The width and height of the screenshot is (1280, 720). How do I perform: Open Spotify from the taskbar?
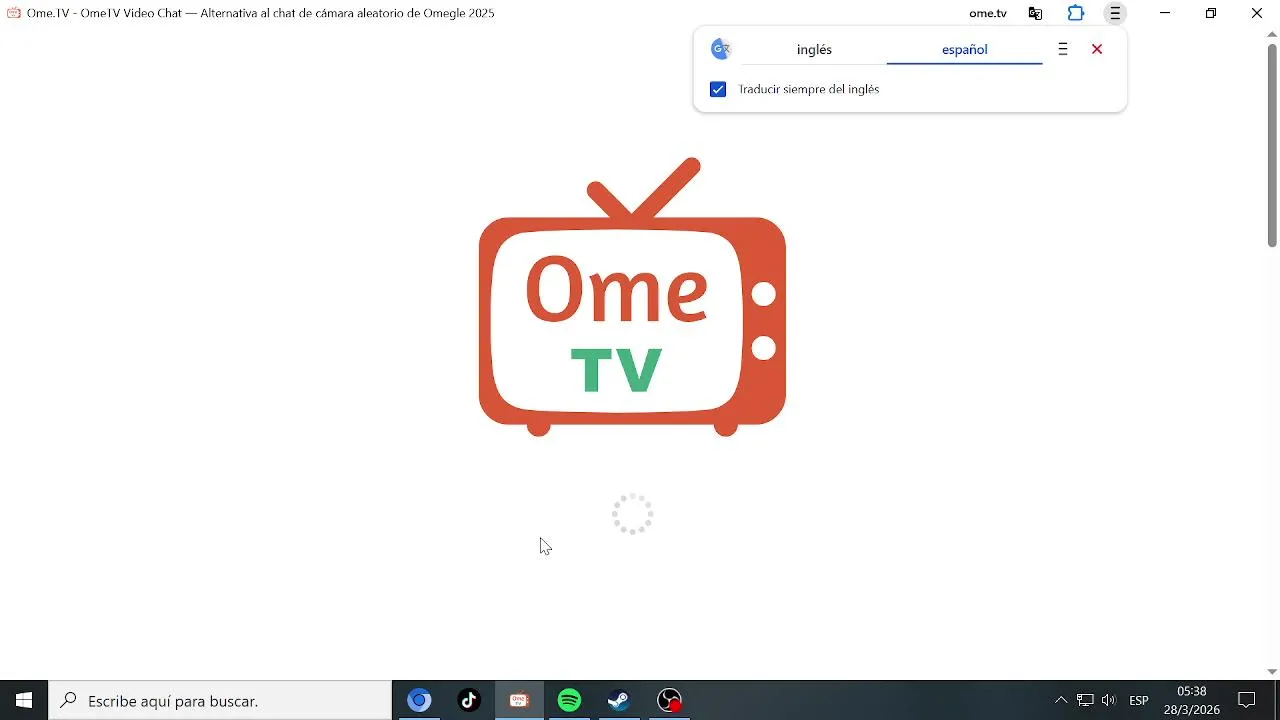point(570,701)
